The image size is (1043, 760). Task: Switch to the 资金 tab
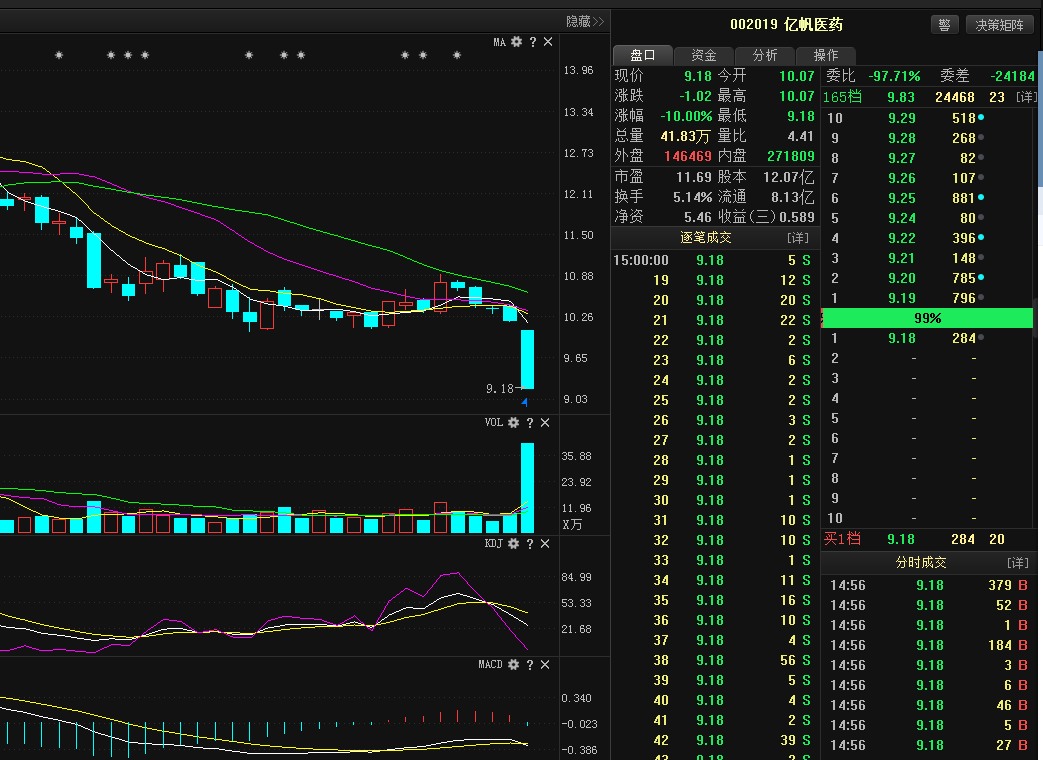tap(704, 55)
